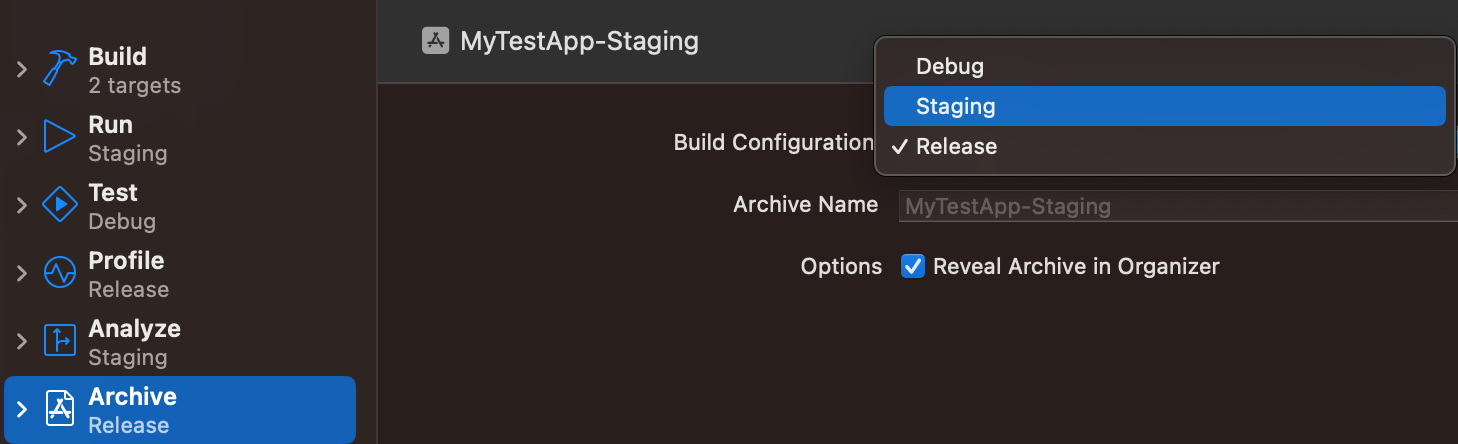Open the Analyze Staging scheme action
Screen dimensions: 1458x444
(x=134, y=342)
